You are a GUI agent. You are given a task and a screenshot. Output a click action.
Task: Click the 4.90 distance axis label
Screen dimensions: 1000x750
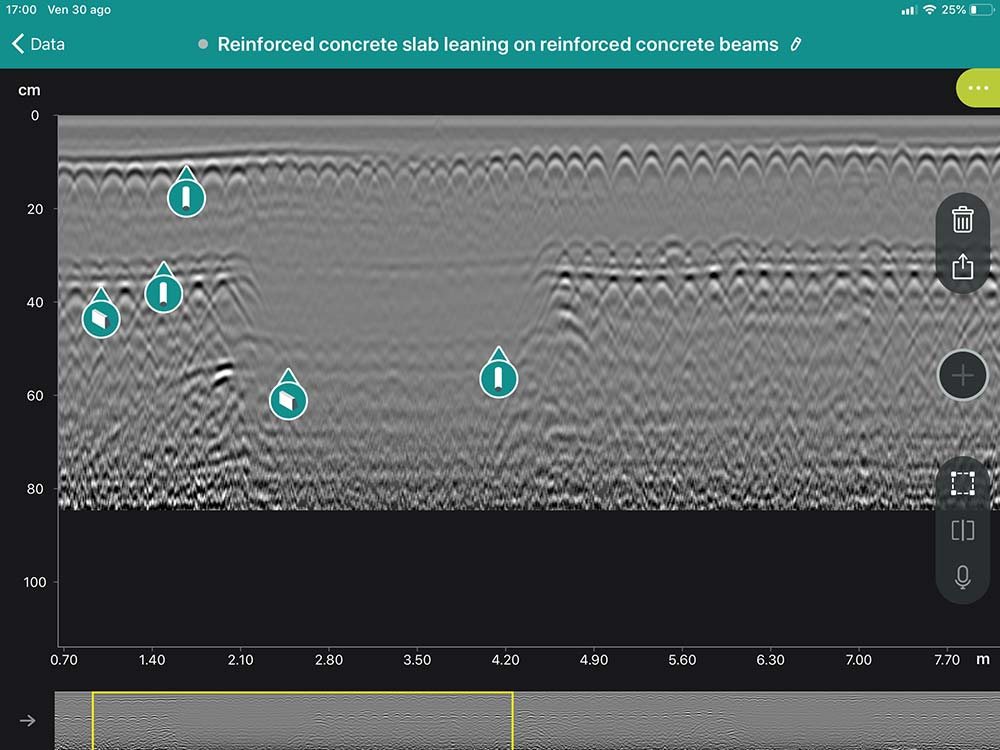[594, 659]
